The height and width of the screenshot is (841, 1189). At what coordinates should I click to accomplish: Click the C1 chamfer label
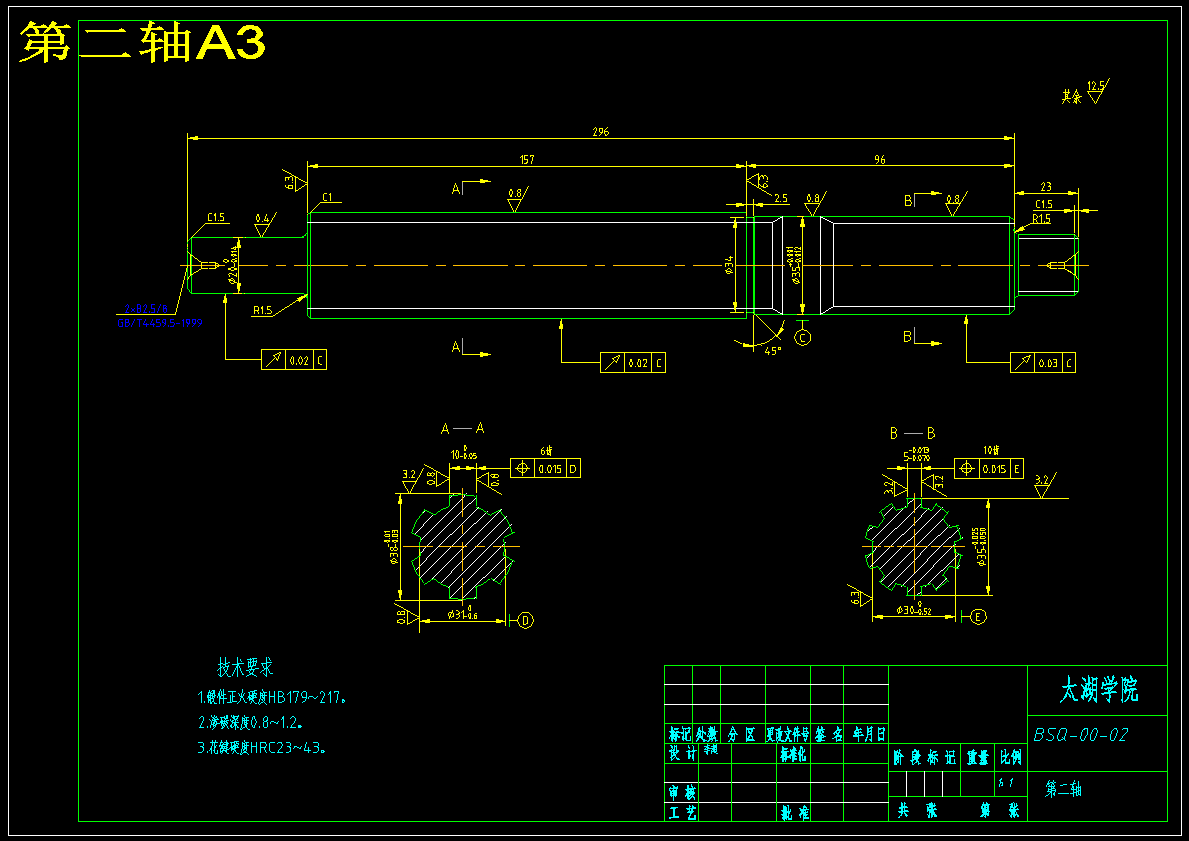point(328,197)
